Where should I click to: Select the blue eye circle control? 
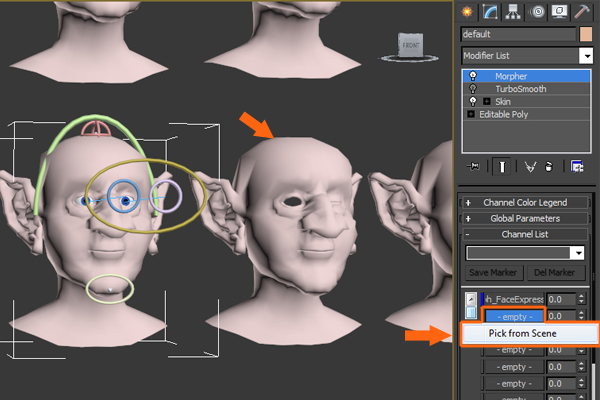coord(124,196)
